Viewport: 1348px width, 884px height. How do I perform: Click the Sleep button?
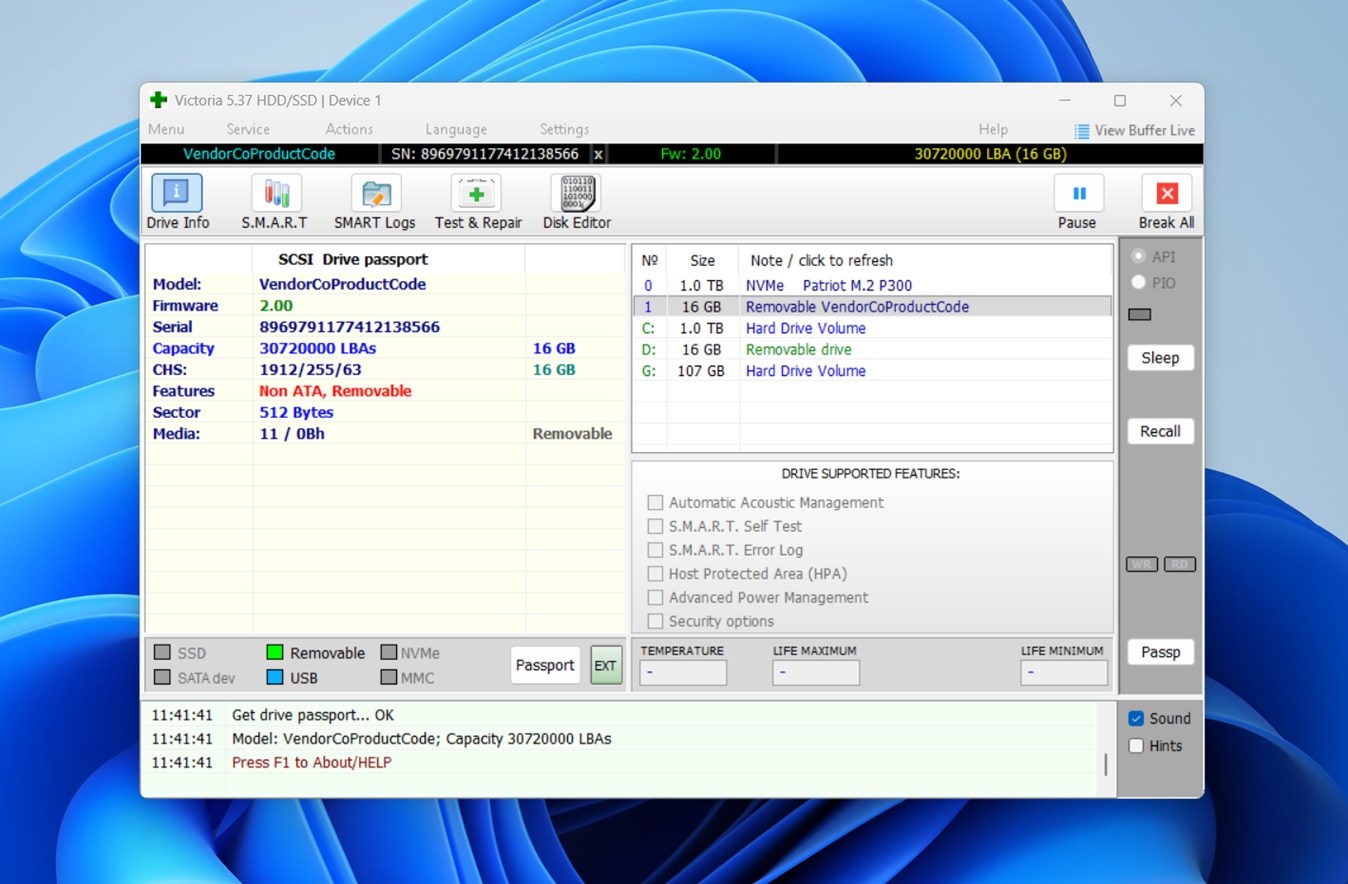pos(1160,358)
